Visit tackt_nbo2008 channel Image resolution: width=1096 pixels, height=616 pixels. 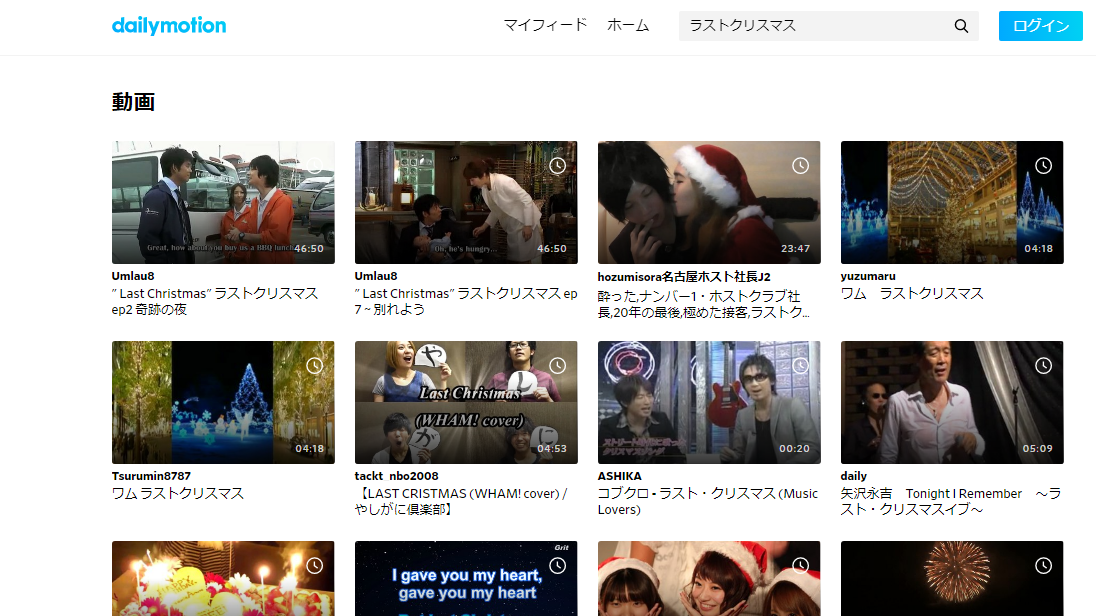(396, 476)
